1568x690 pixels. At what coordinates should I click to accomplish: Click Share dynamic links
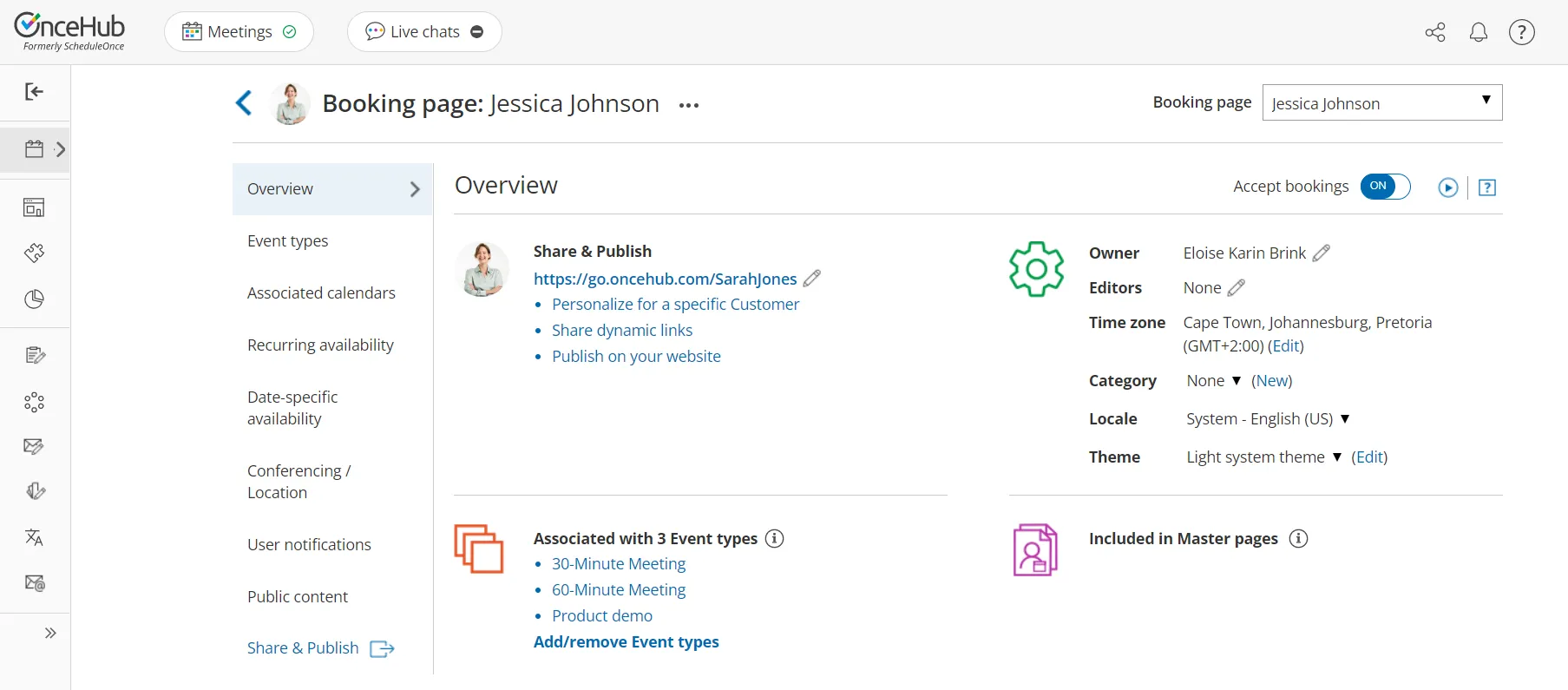622,331
